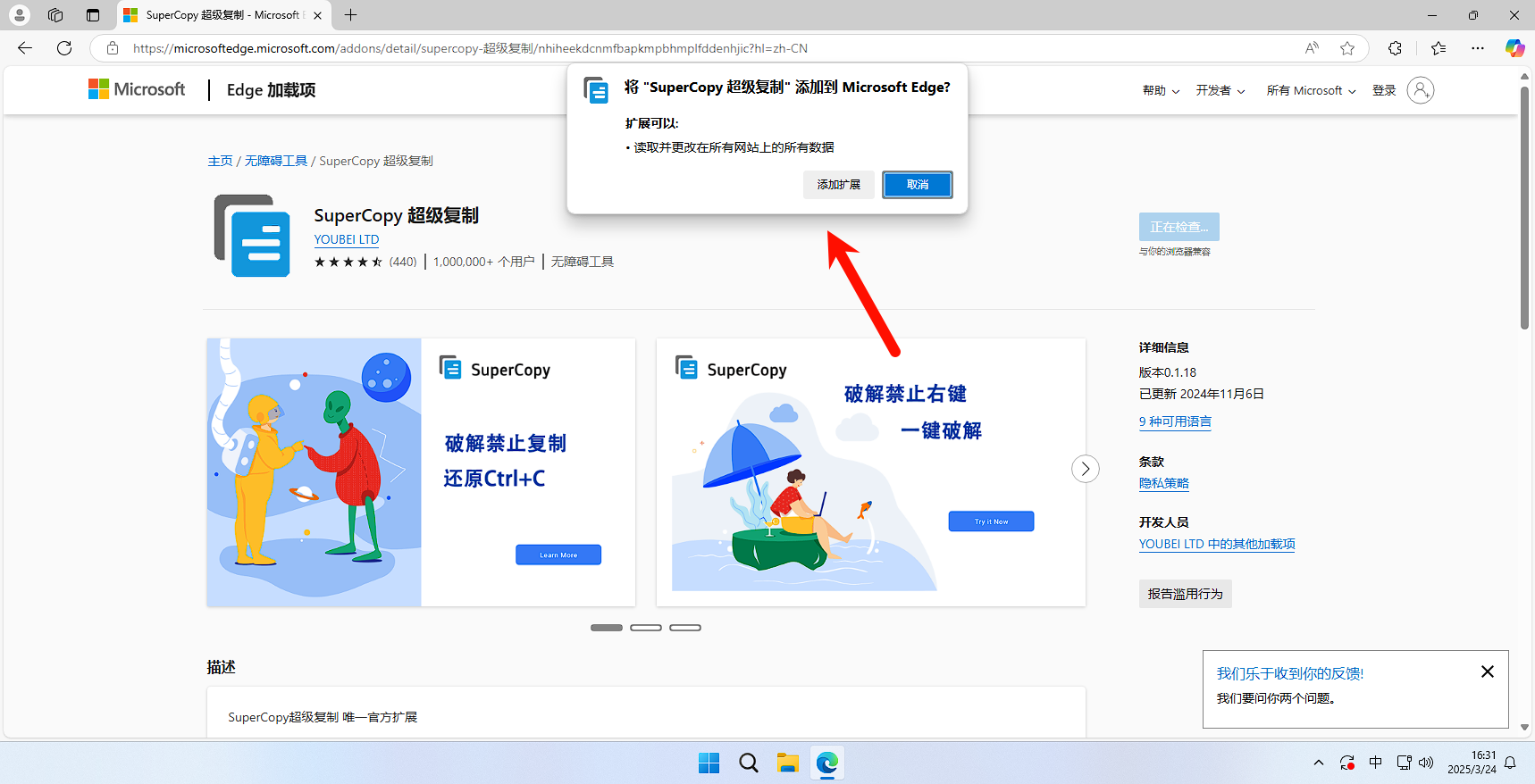The image size is (1535, 784).
Task: Open 隐私策略 link
Action: click(1163, 483)
